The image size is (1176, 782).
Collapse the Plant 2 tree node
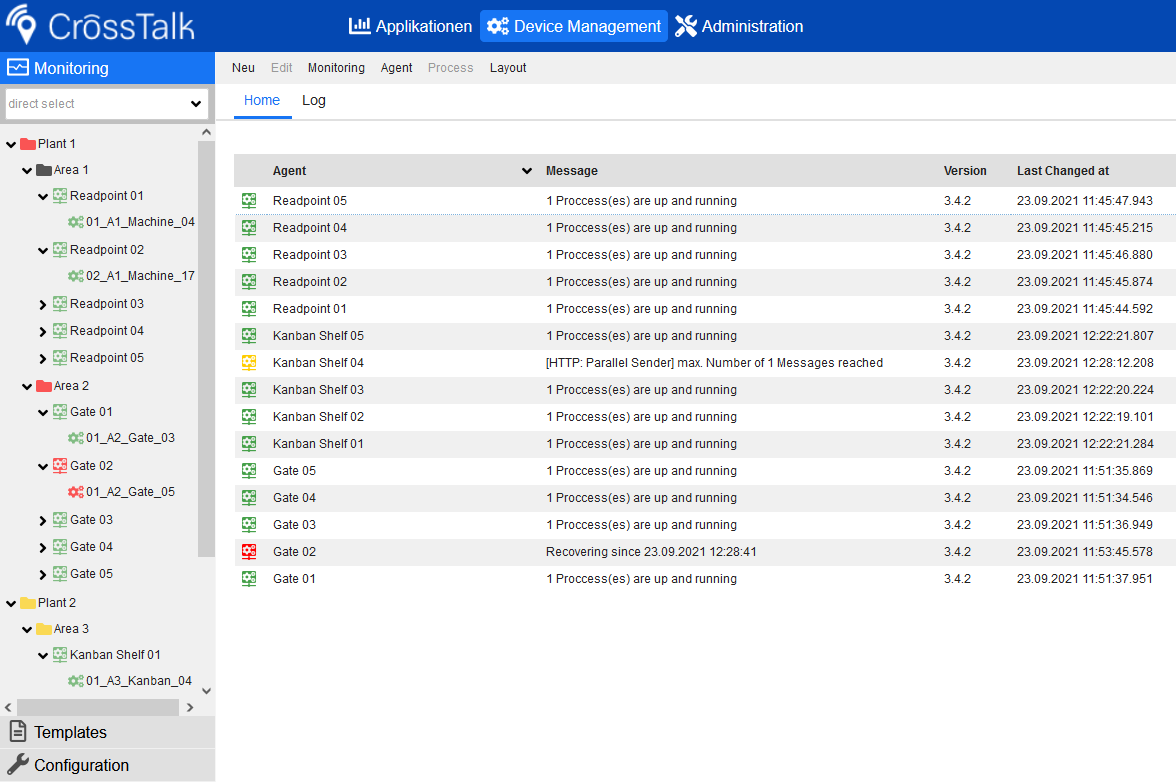pyautogui.click(x=11, y=603)
